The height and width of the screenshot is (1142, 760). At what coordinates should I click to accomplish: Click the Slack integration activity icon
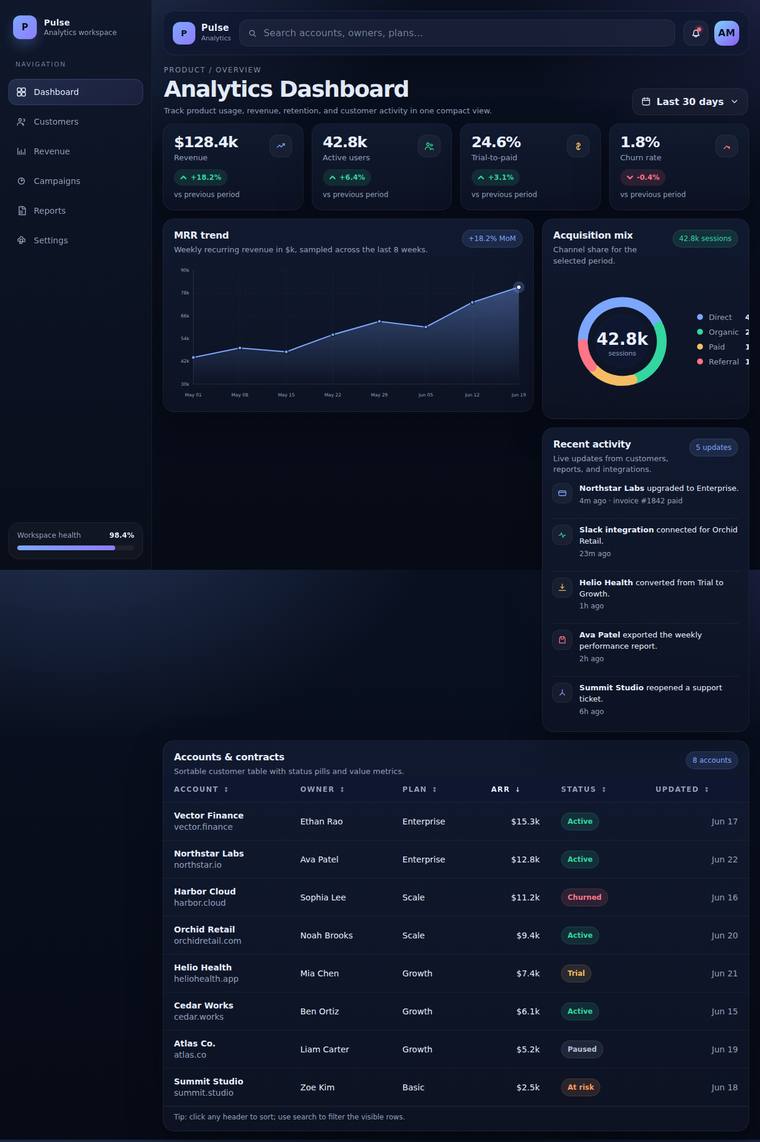[x=562, y=535]
